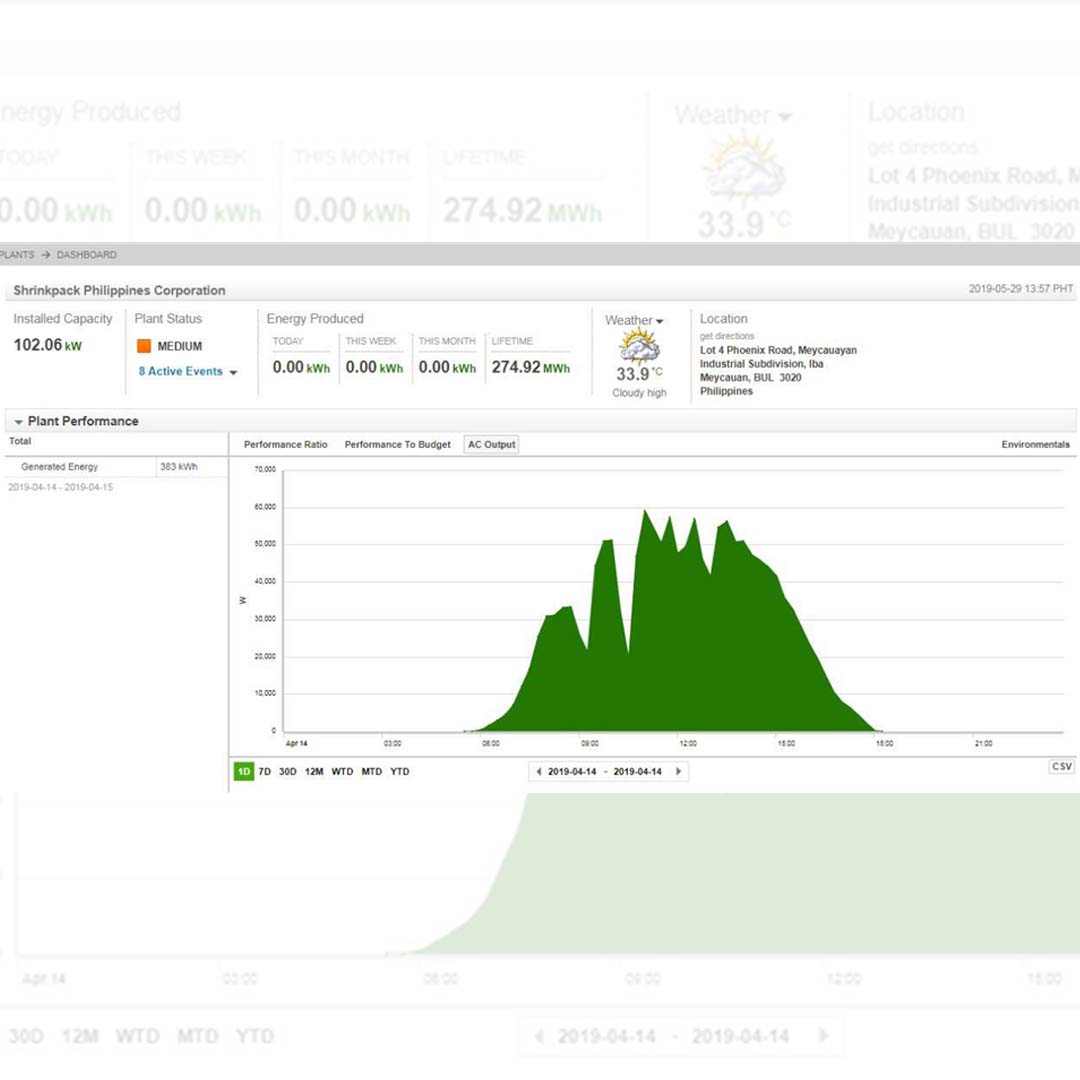The height and width of the screenshot is (1080, 1080).
Task: Open the Environmentals view
Action: click(x=1035, y=444)
